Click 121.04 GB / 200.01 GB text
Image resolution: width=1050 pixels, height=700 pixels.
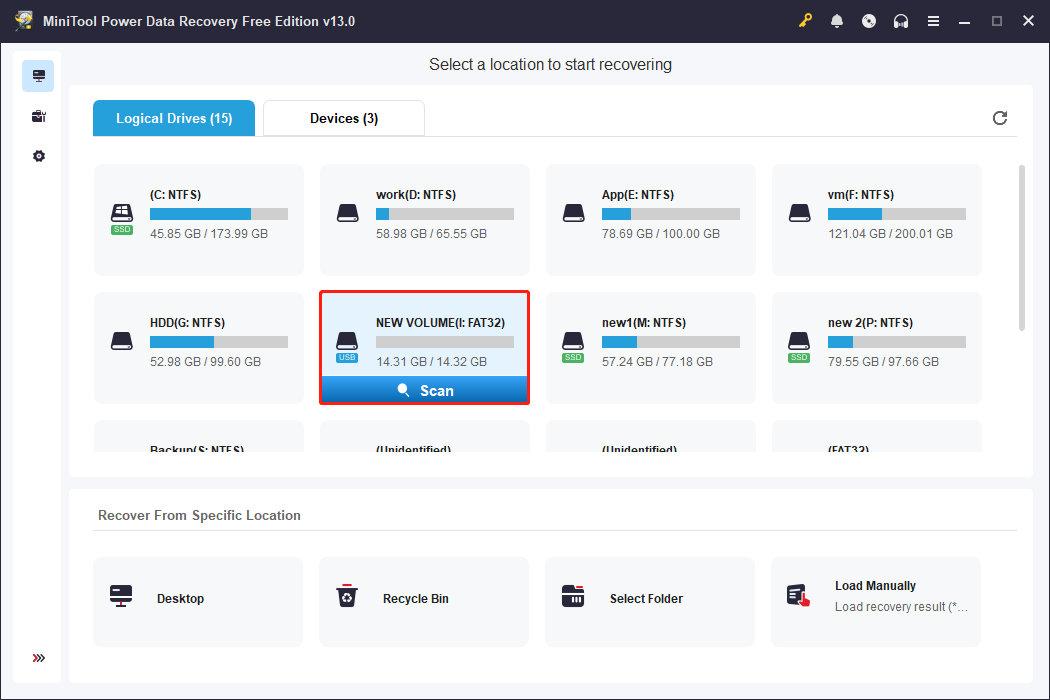pyautogui.click(x=891, y=234)
